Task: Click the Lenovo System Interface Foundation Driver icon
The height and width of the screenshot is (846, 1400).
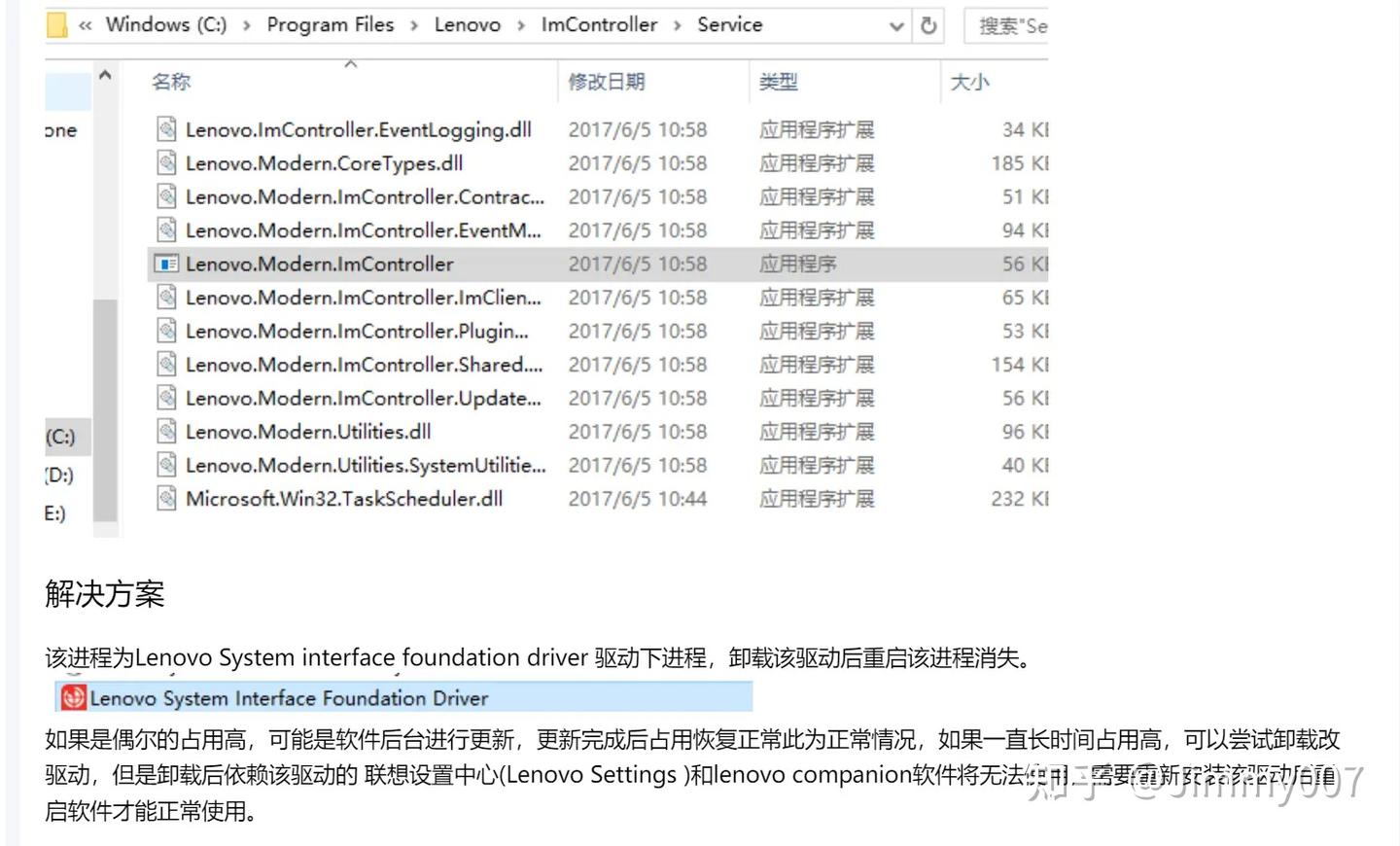Action: click(72, 697)
